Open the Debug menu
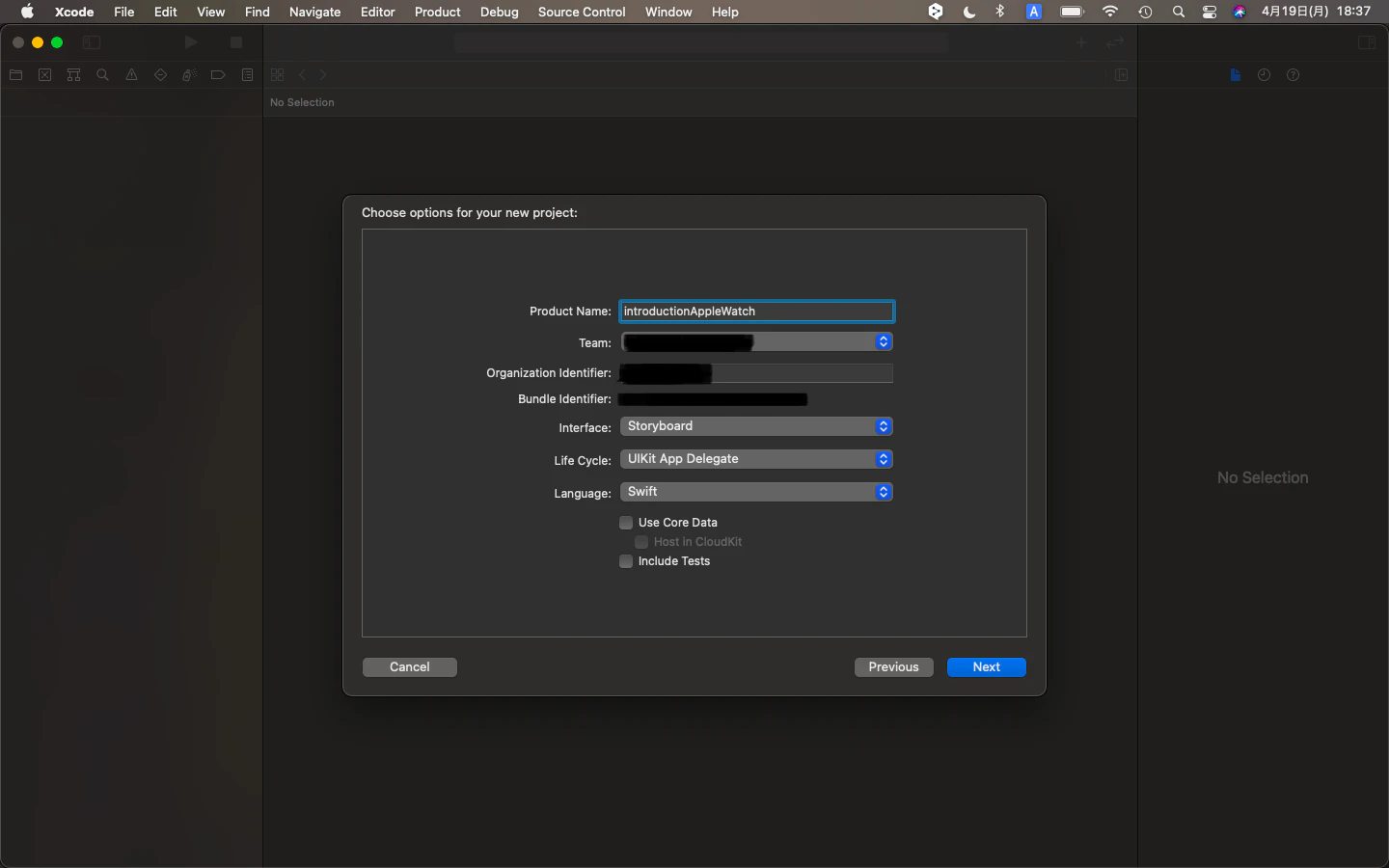 tap(500, 12)
